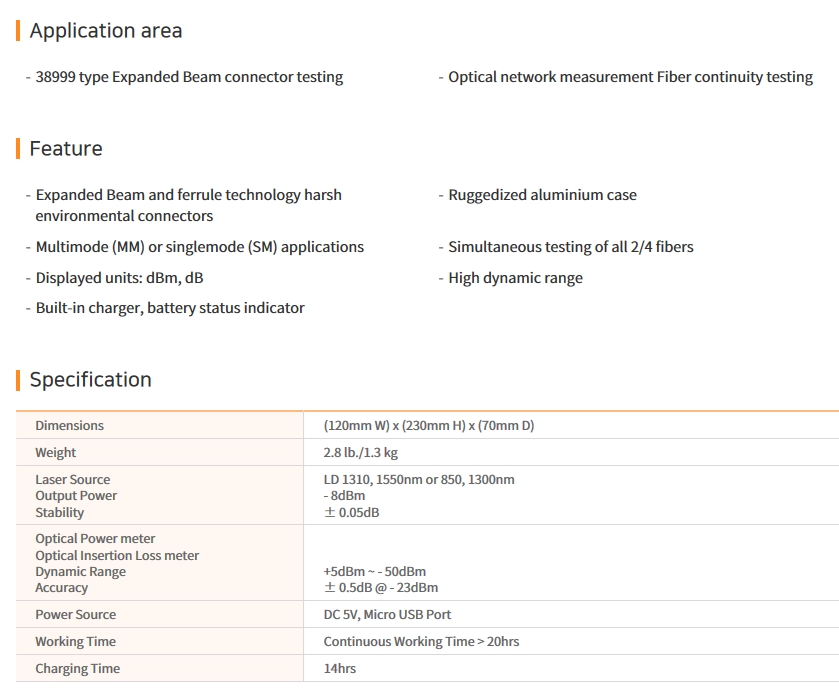
Task: Select the Multimode or singlemode applications line
Action: click(200, 247)
